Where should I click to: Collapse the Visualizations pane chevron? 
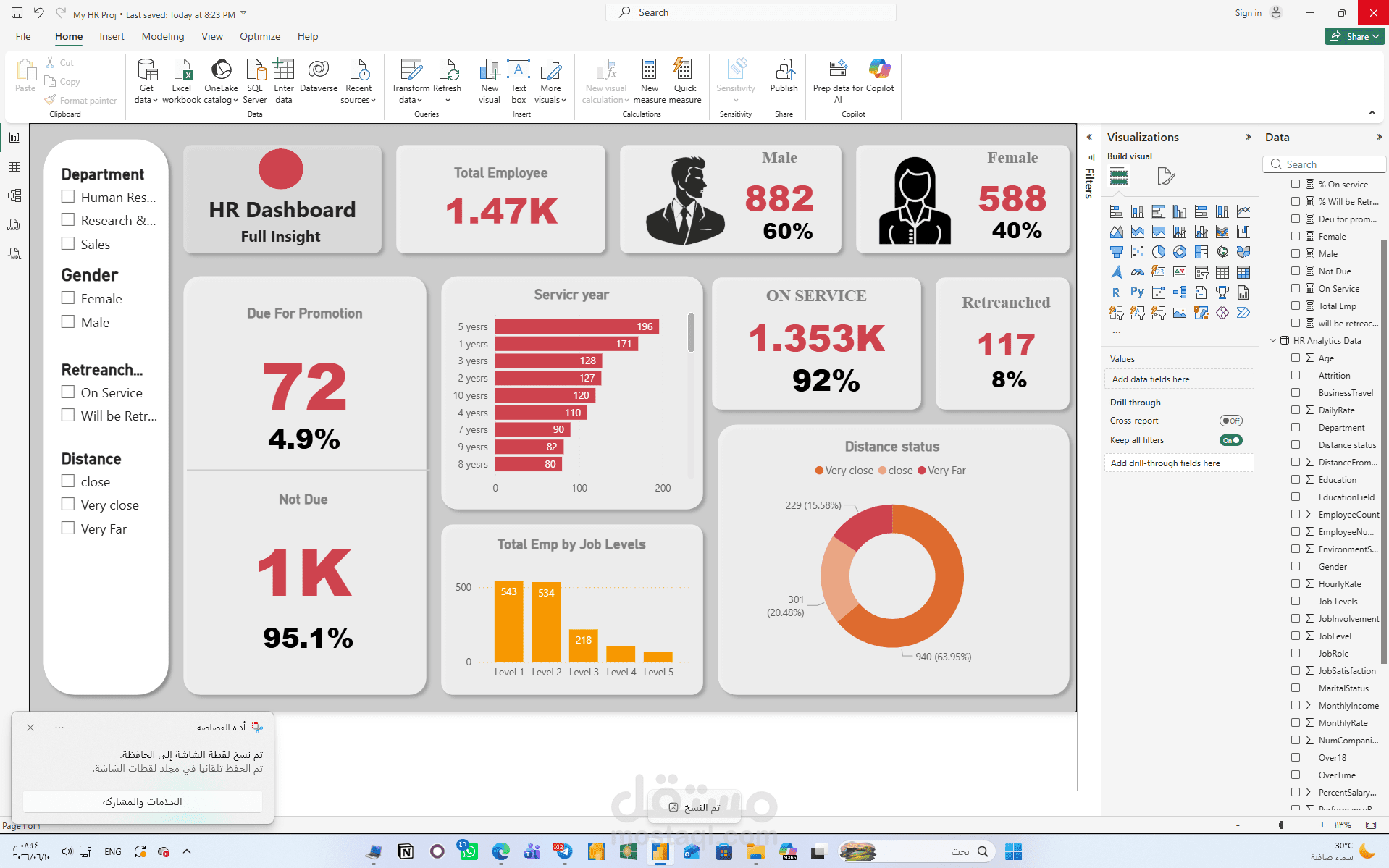click(x=1248, y=137)
